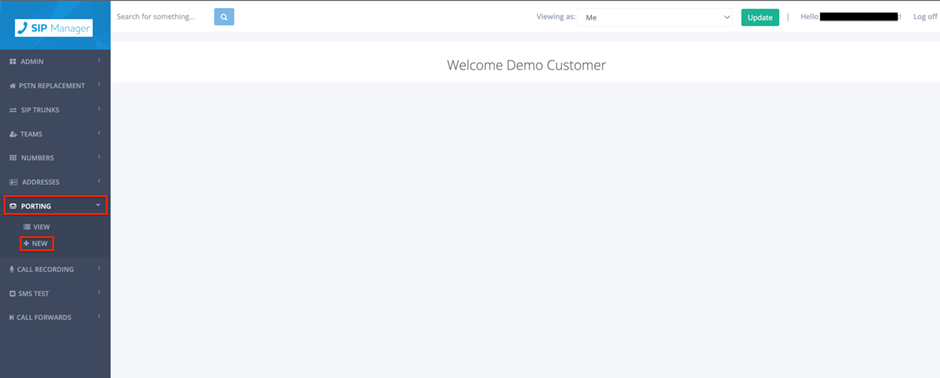Screen dimensions: 940x378
Task: Expand Addresses chevron
Action: tap(99, 181)
